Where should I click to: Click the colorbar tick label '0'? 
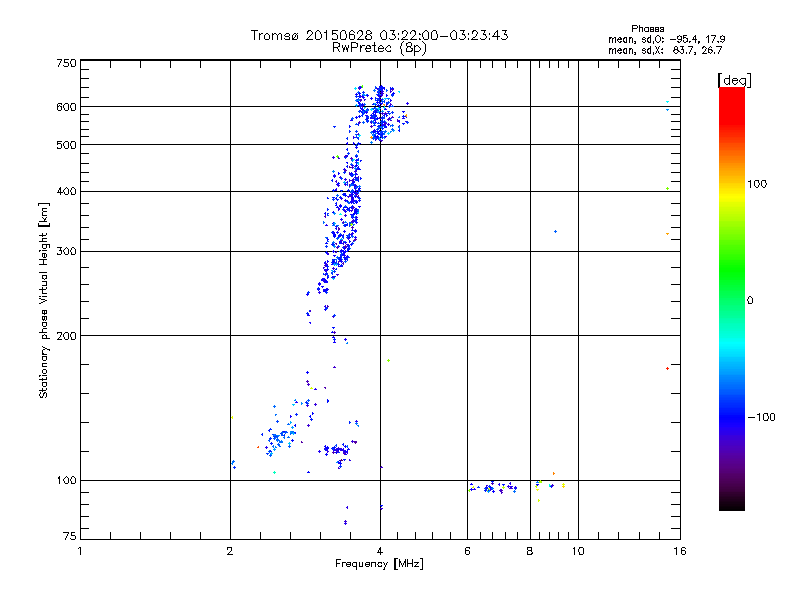tap(750, 301)
